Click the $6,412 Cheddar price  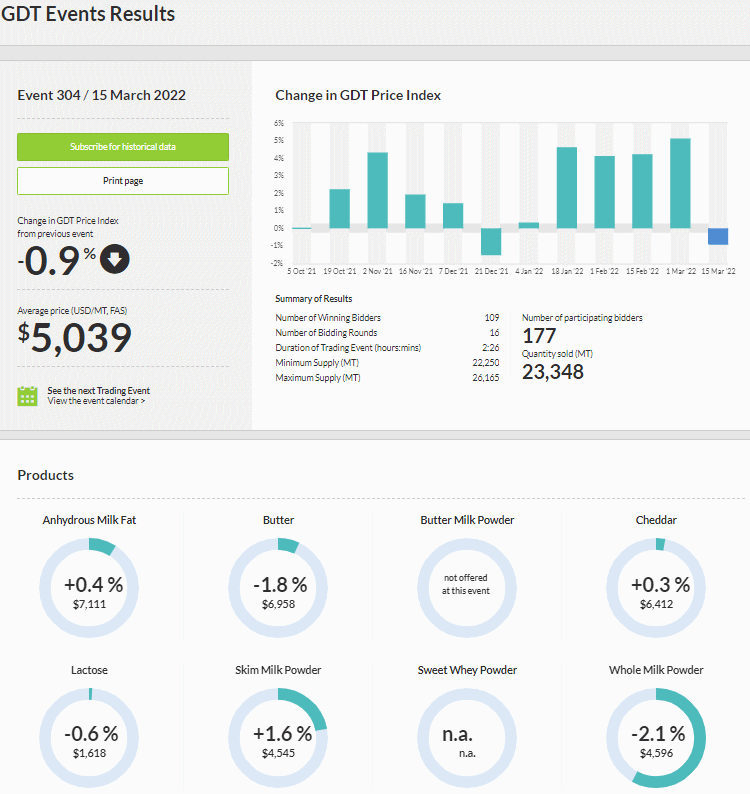(x=656, y=604)
